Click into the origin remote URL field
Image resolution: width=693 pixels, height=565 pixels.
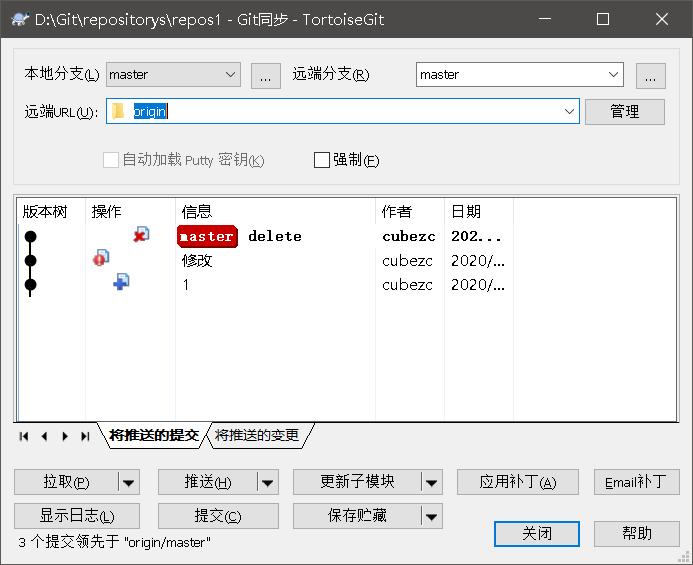coord(343,111)
